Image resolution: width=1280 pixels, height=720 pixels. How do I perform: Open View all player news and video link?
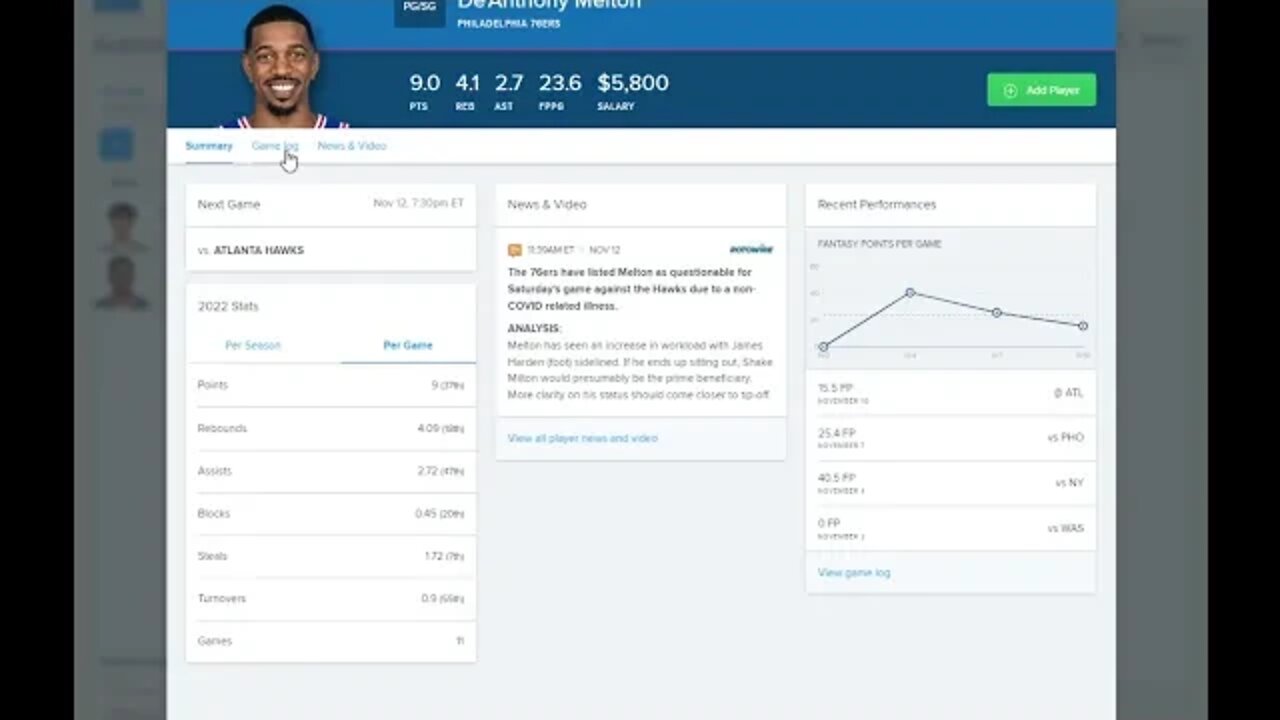click(582, 438)
